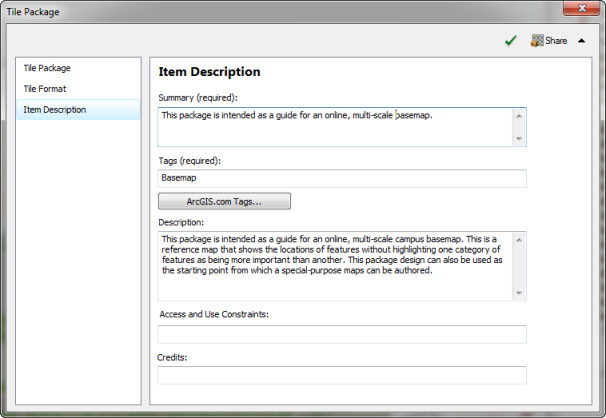Click the Share package icon
606x418 pixels.
click(537, 41)
